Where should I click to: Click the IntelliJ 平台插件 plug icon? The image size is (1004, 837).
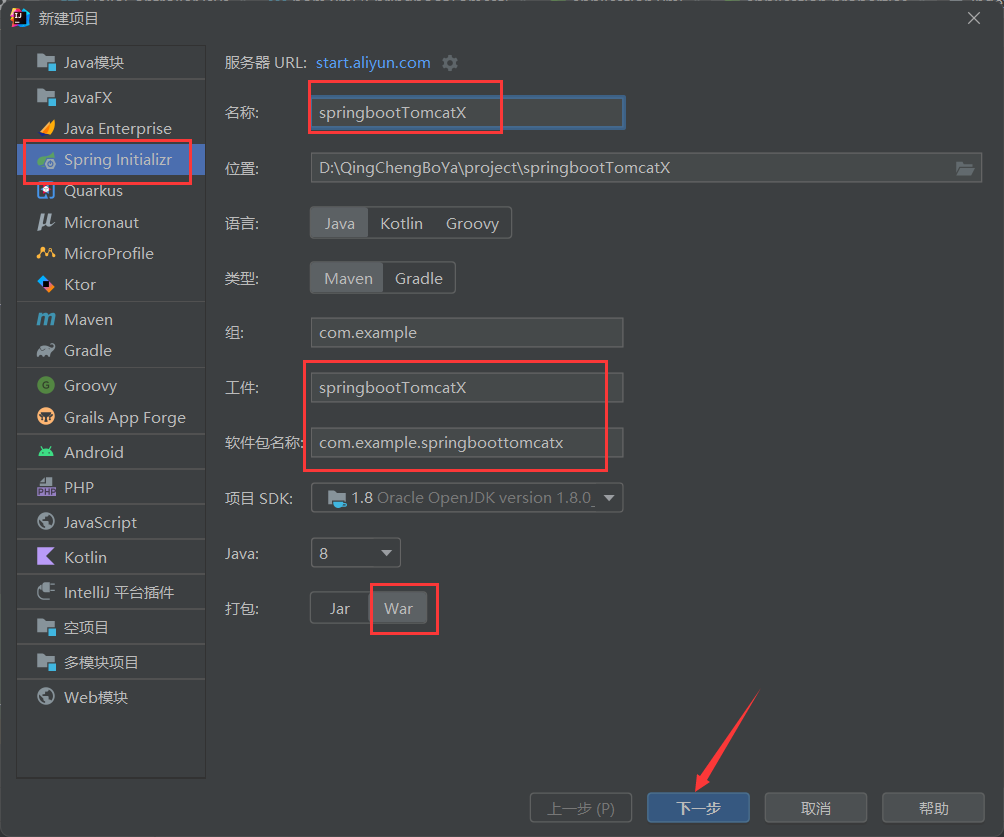coord(46,592)
